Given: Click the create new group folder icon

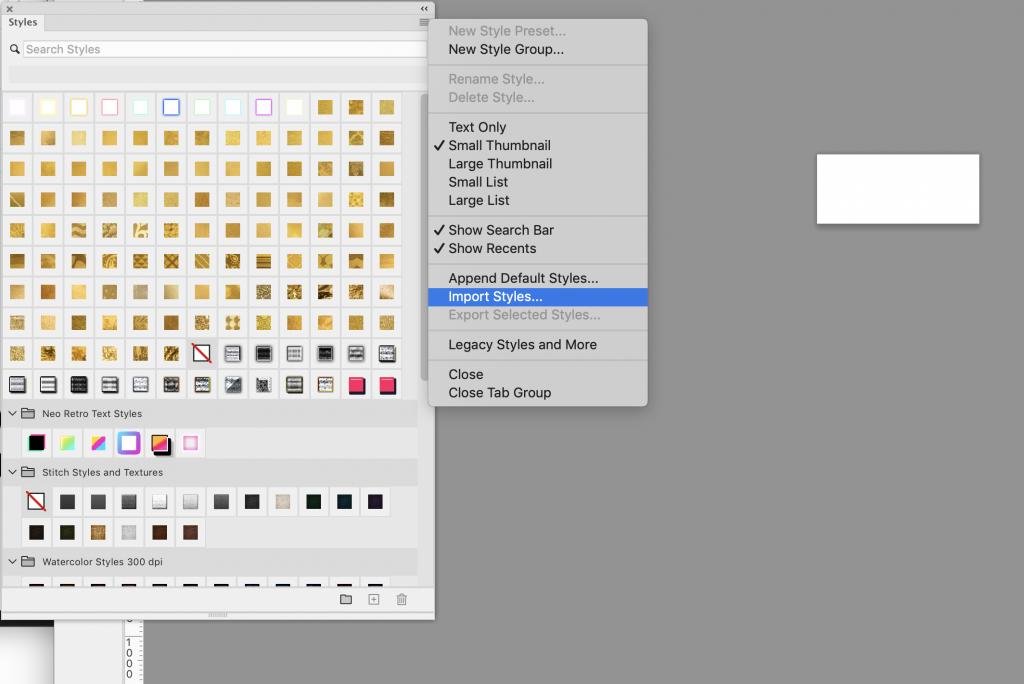Looking at the screenshot, I should 346,599.
